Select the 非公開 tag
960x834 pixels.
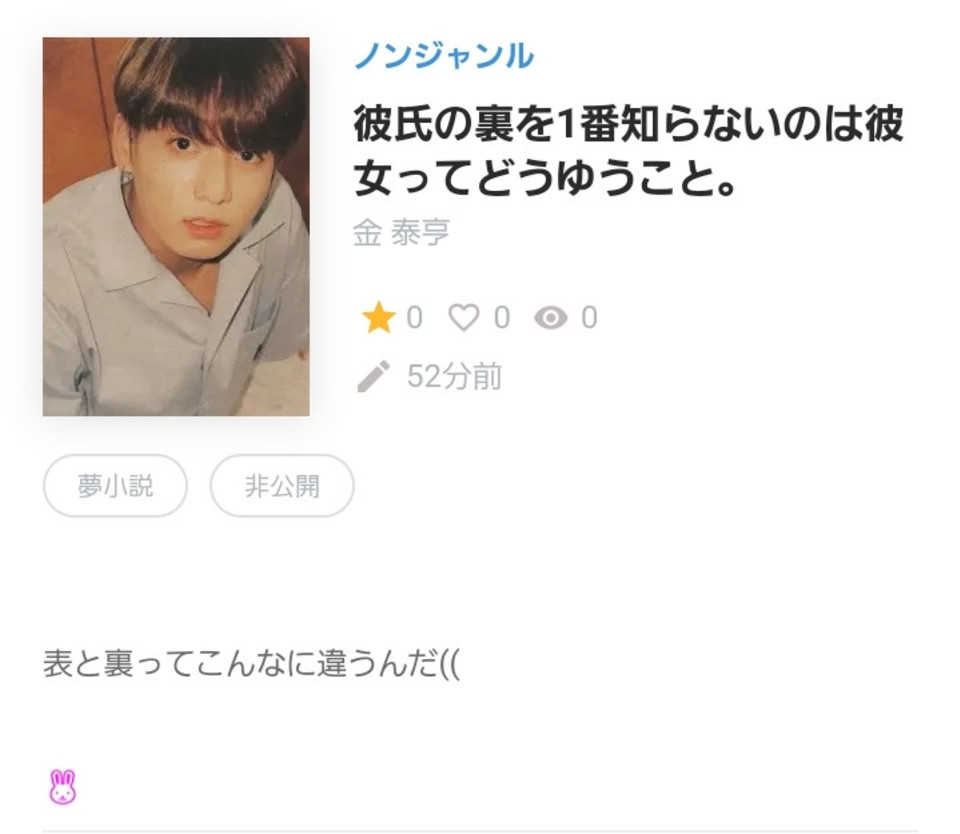(282, 486)
